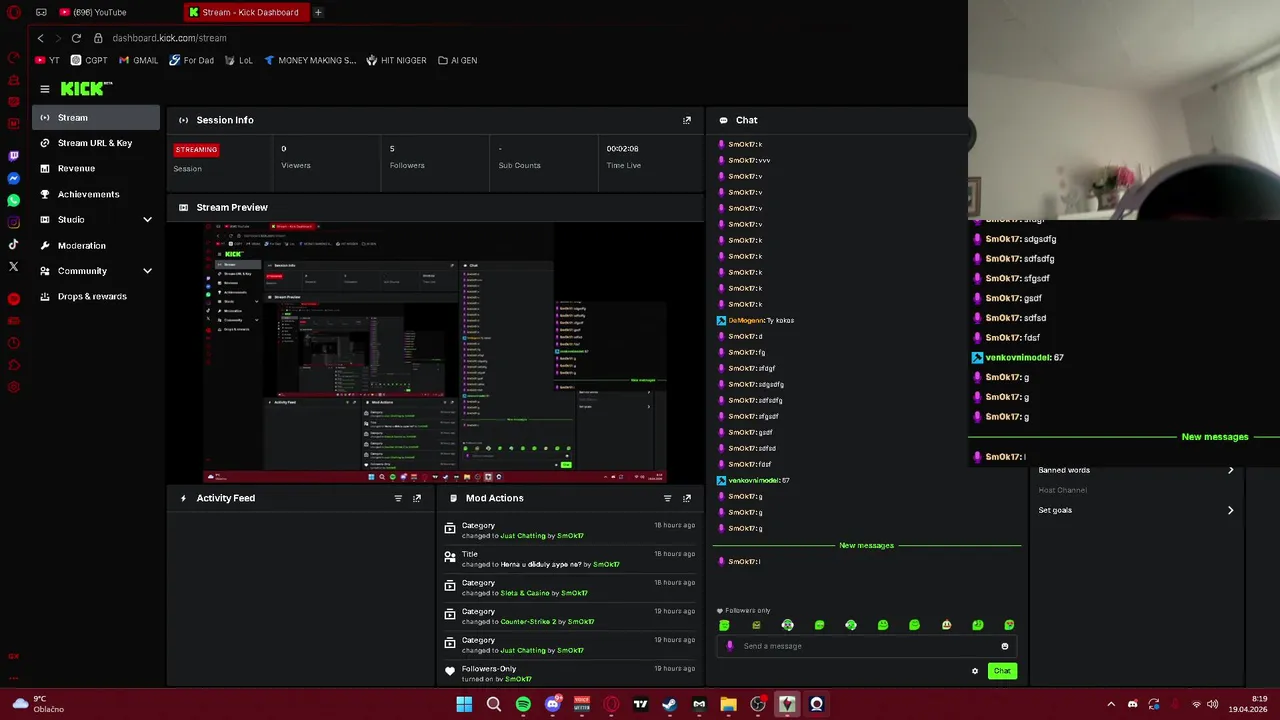
Task: Open a new browser tab
Action: 318,12
